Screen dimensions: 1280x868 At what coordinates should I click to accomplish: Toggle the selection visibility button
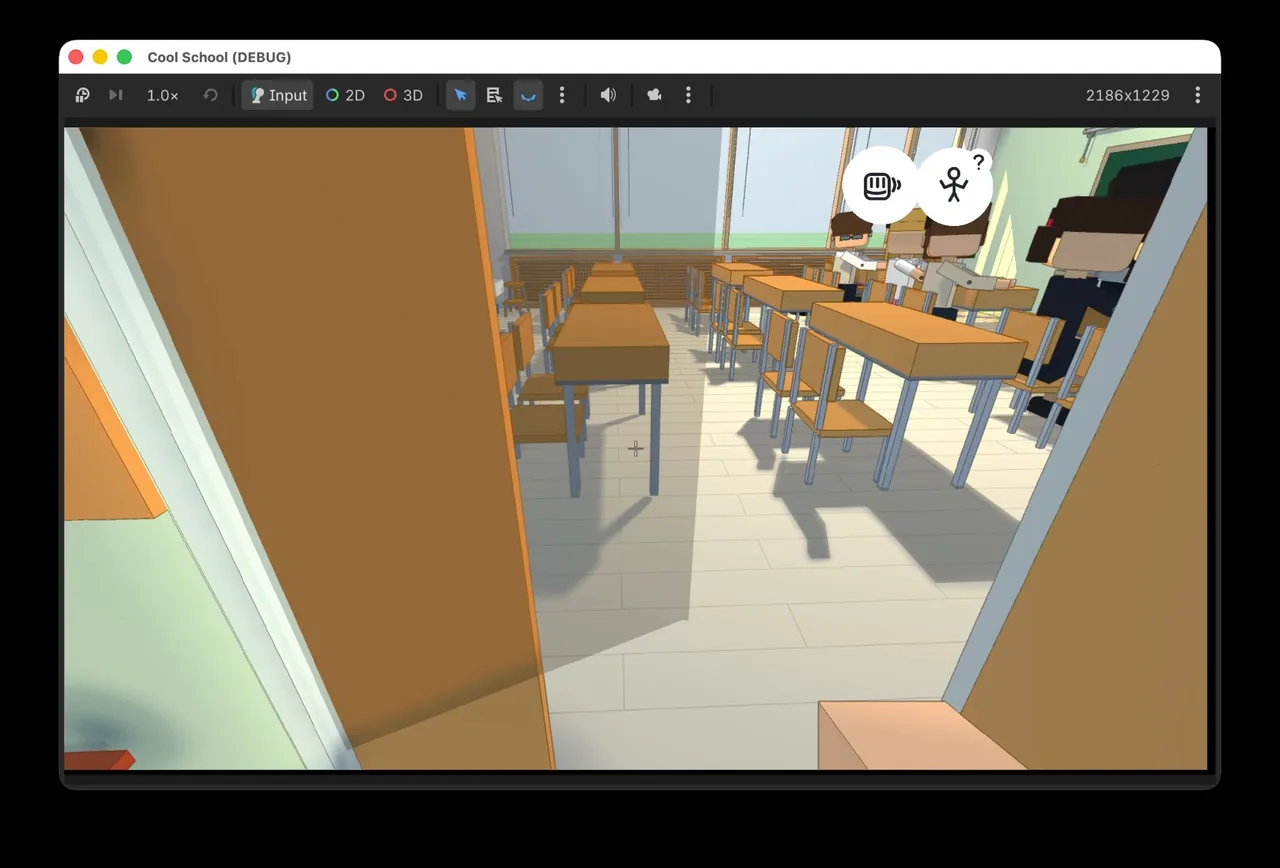pos(528,95)
